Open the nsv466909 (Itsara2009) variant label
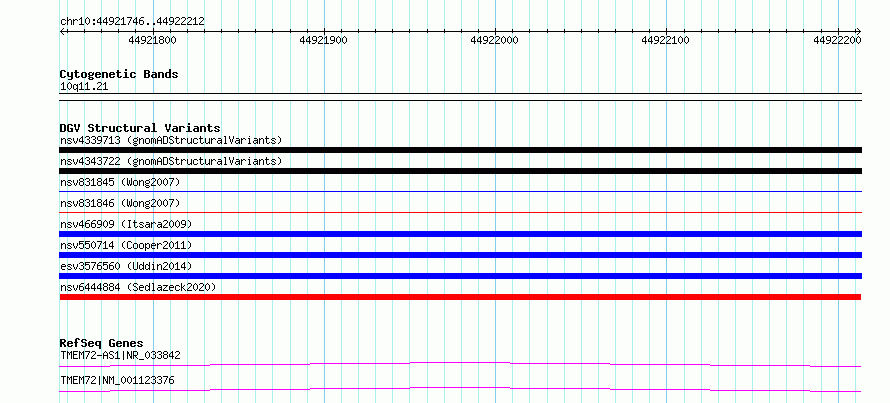Viewport: 890px width, 403px height. [126, 224]
